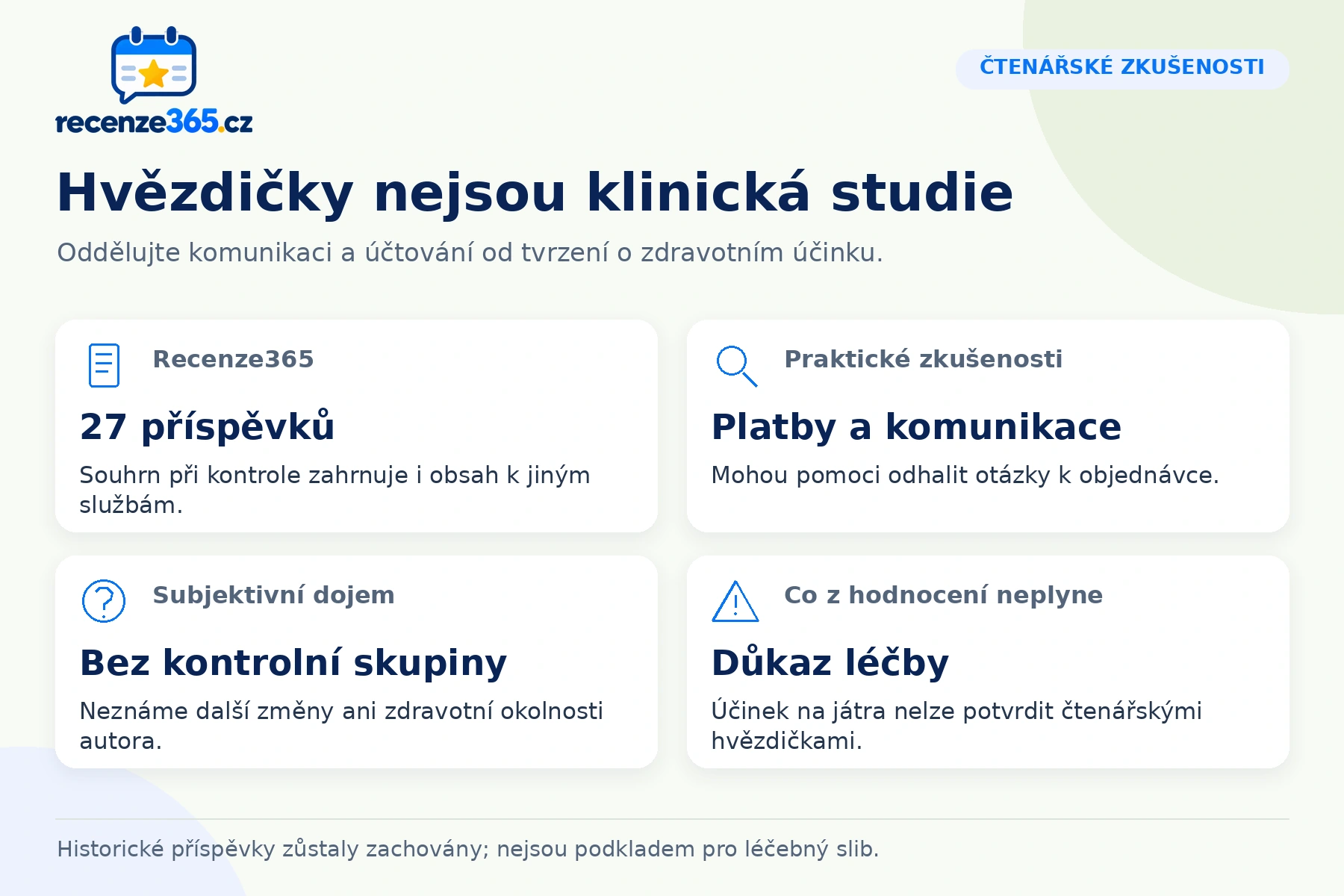Viewport: 1344px width, 896px height.
Task: Click the question mark icon beside Subjektivní dojem
Action: coord(104,601)
